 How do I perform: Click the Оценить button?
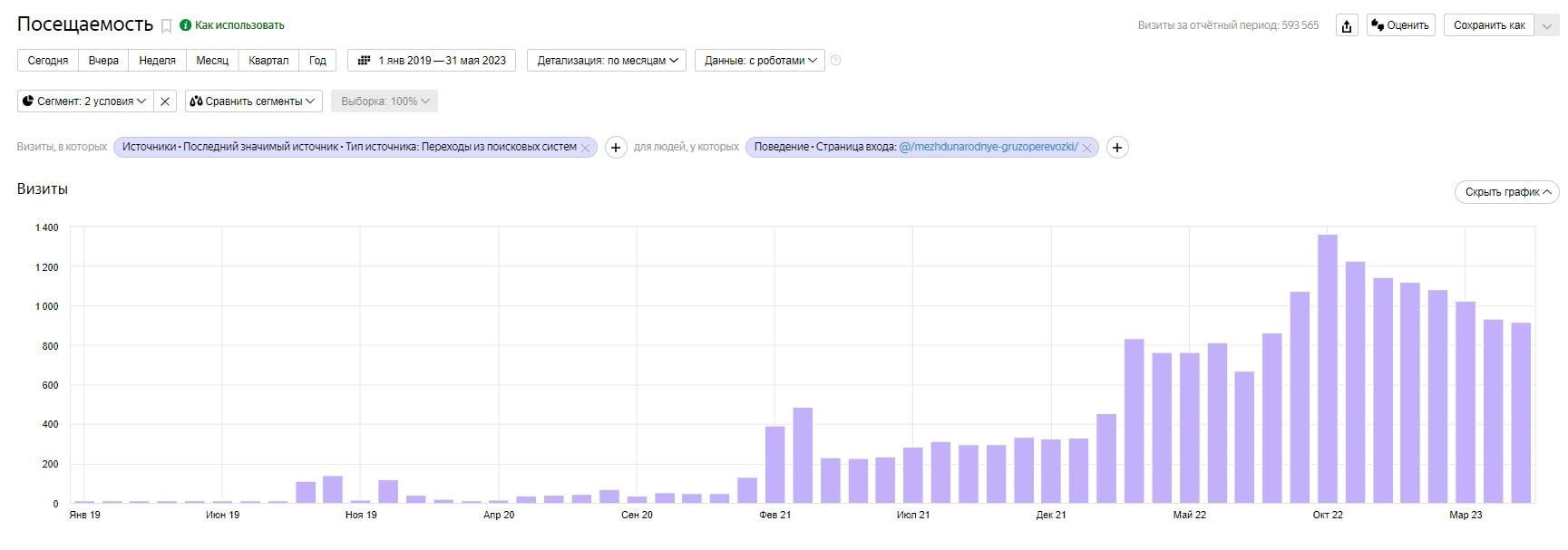(1400, 25)
